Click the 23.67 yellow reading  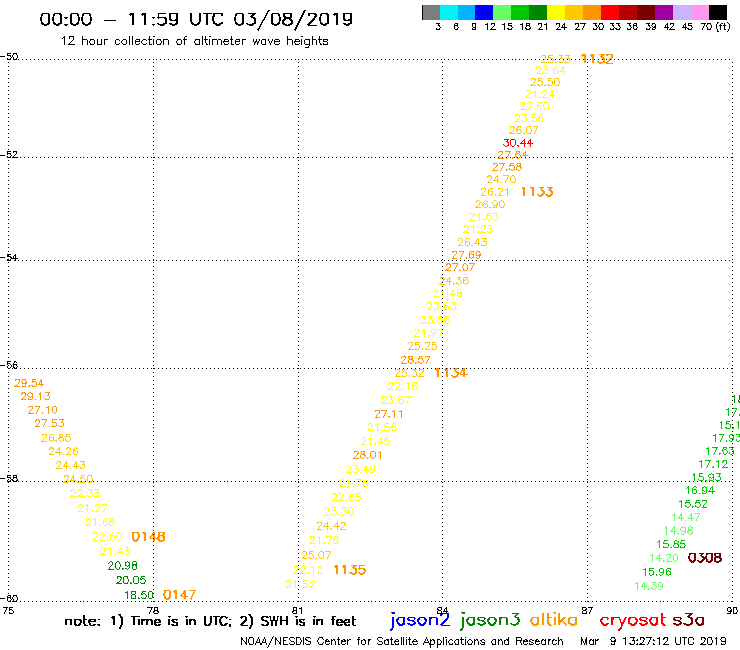pyautogui.click(x=396, y=400)
